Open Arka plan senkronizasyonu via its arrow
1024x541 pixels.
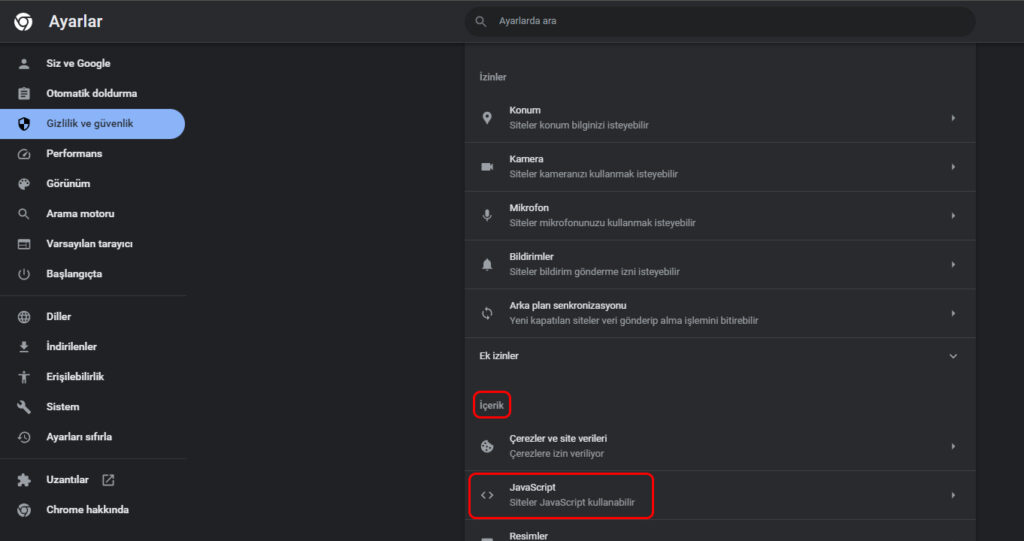[953, 314]
